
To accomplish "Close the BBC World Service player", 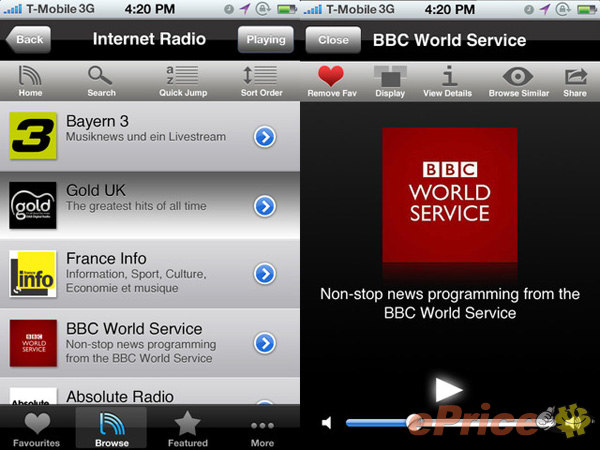I will (x=333, y=40).
